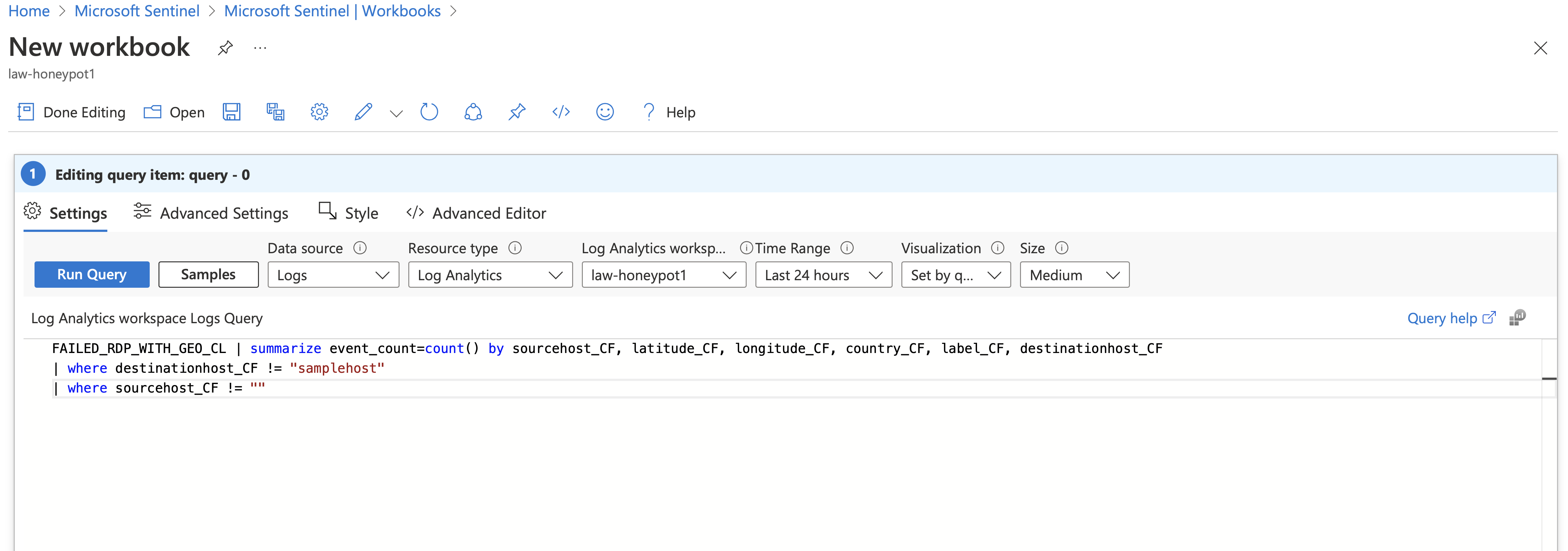Screen dimensions: 1568x551
Task: Send feedback via the smiley face icon
Action: (x=604, y=112)
